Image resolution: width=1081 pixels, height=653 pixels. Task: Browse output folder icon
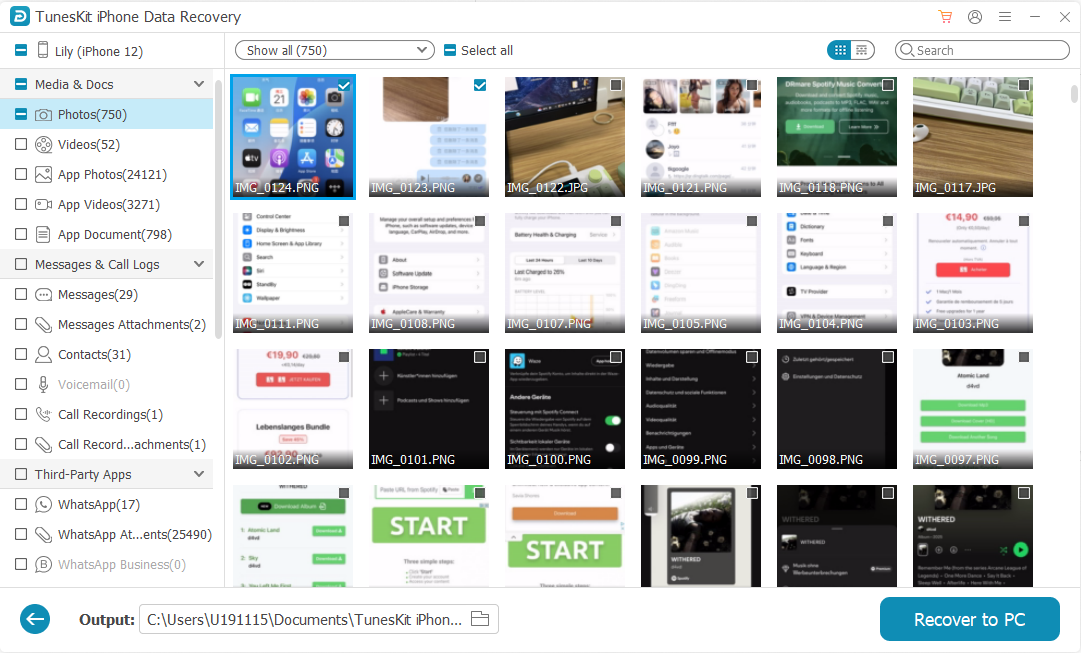[480, 619]
